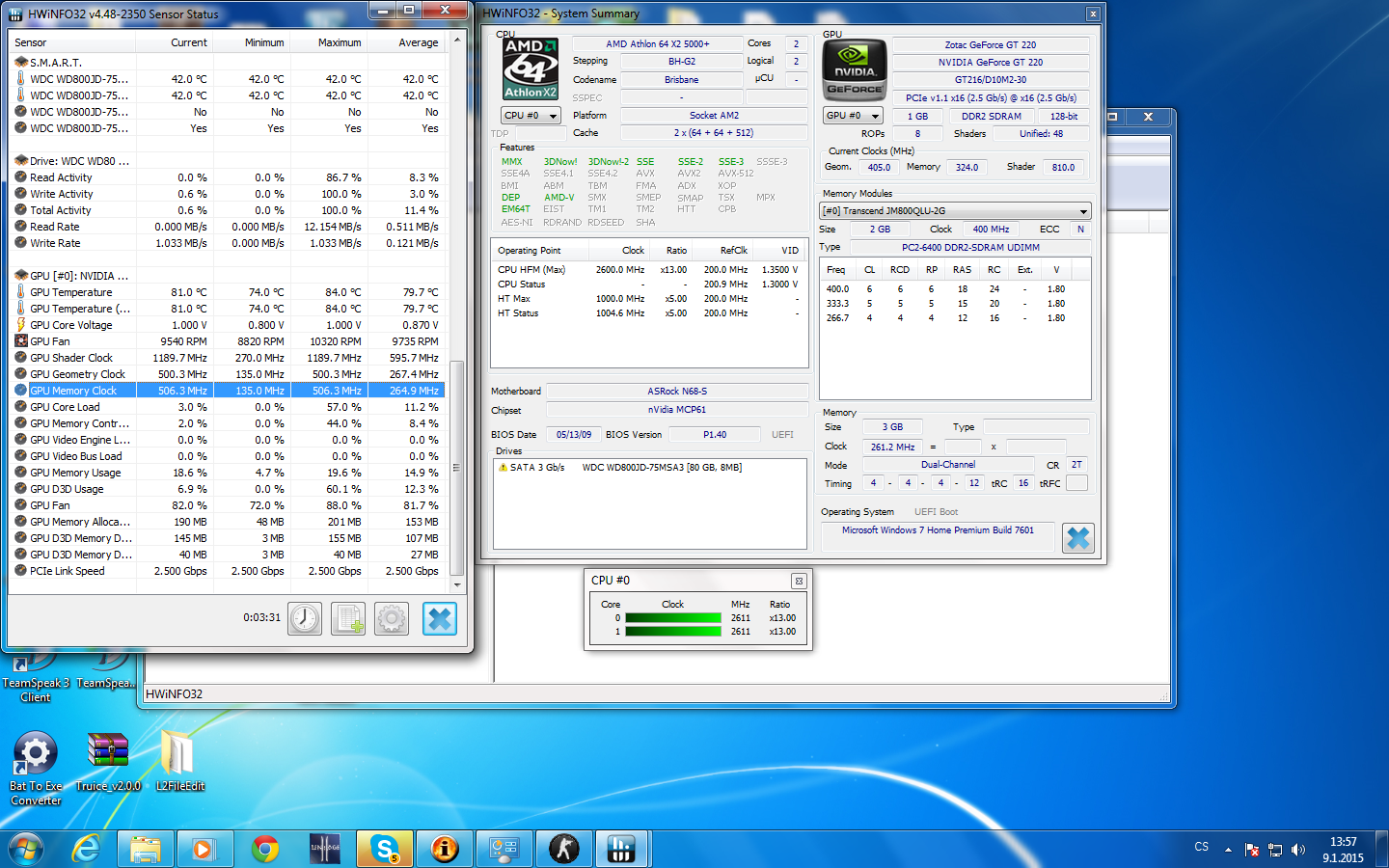Image resolution: width=1389 pixels, height=868 pixels.
Task: Click the volume speaker tray icon
Action: pos(1298,850)
